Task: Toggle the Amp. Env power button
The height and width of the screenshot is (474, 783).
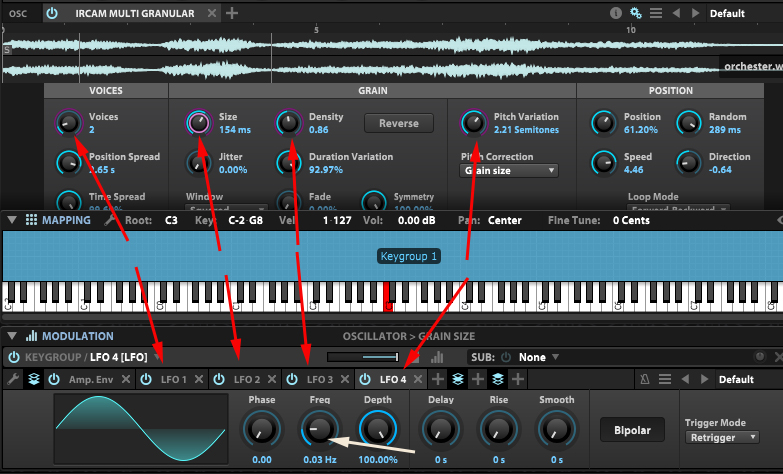Action: pos(54,380)
